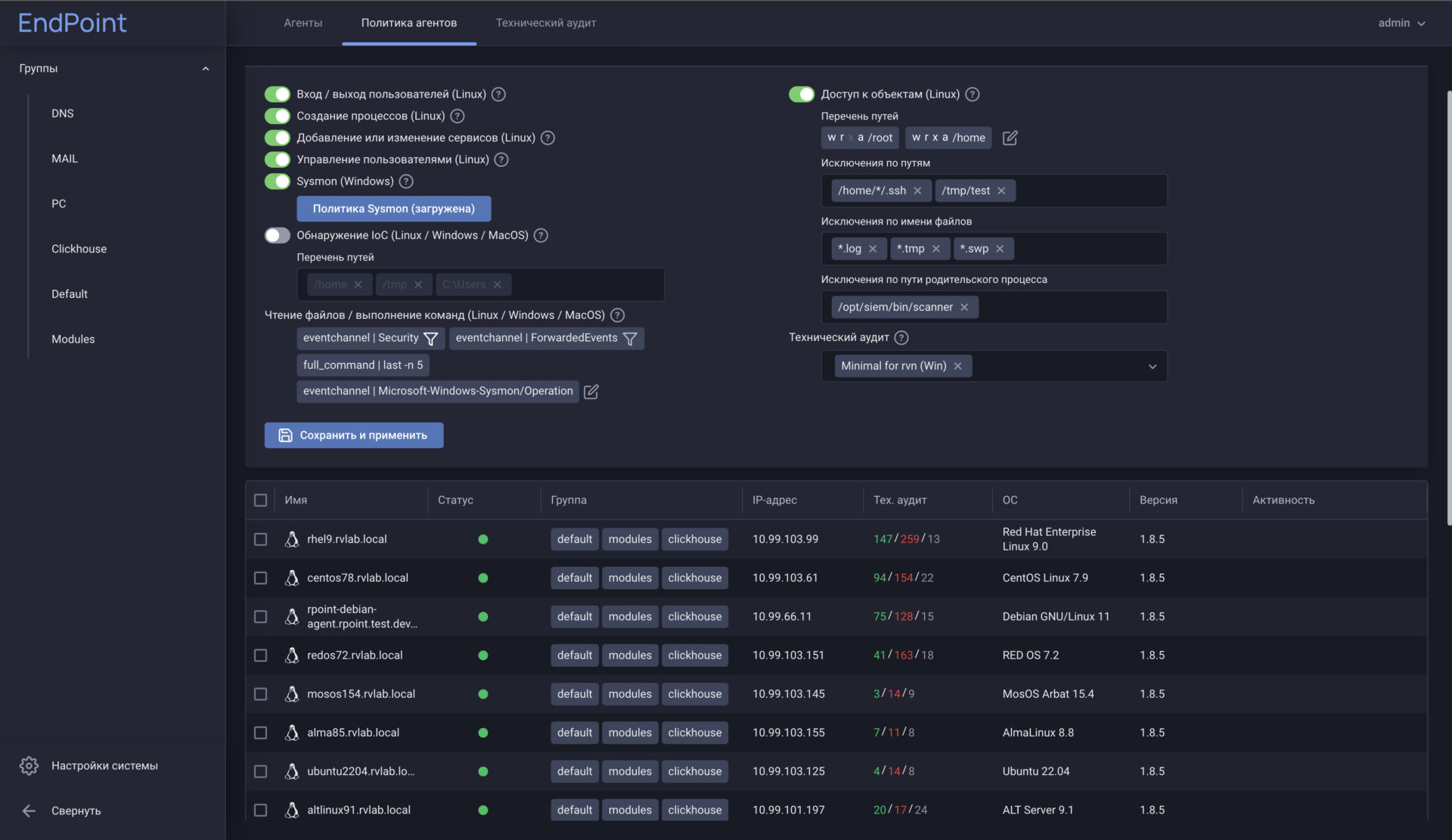This screenshot has height=840, width=1452.
Task: Show help for Управление пользователями
Action: [501, 160]
